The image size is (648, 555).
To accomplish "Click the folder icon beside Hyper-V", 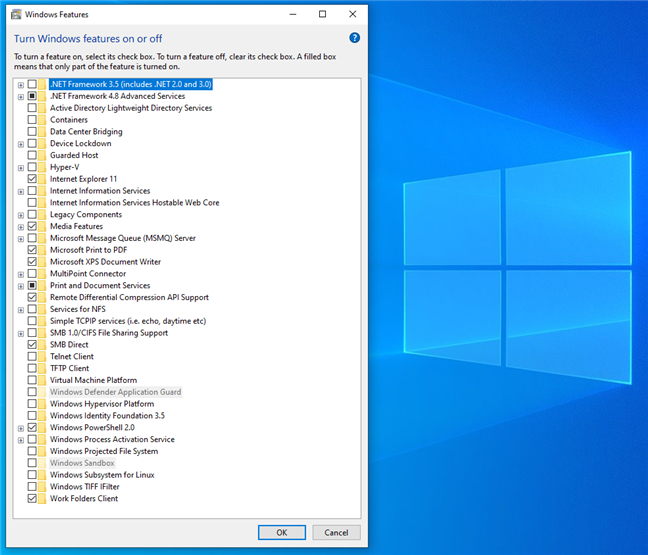I will (x=43, y=167).
